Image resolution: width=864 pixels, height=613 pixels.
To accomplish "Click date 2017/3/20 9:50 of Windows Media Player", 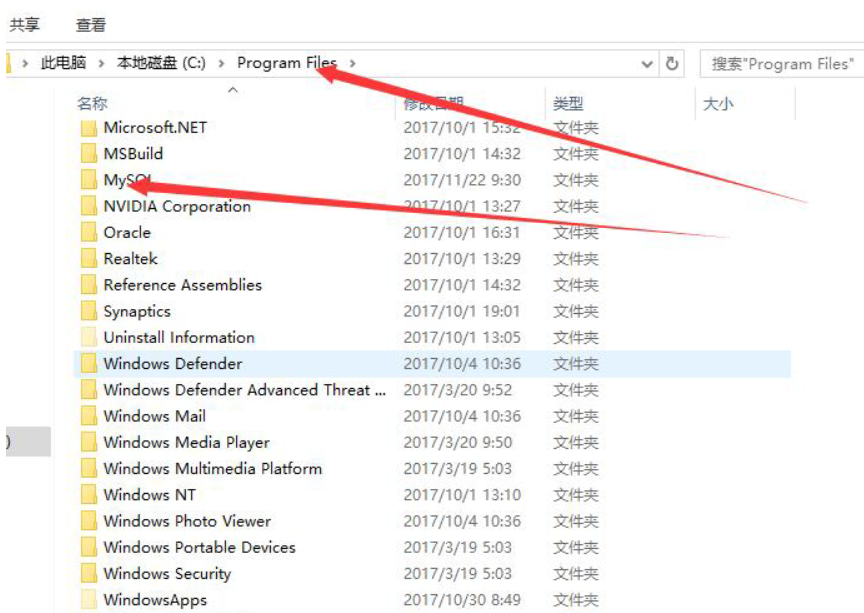I will coord(458,443).
